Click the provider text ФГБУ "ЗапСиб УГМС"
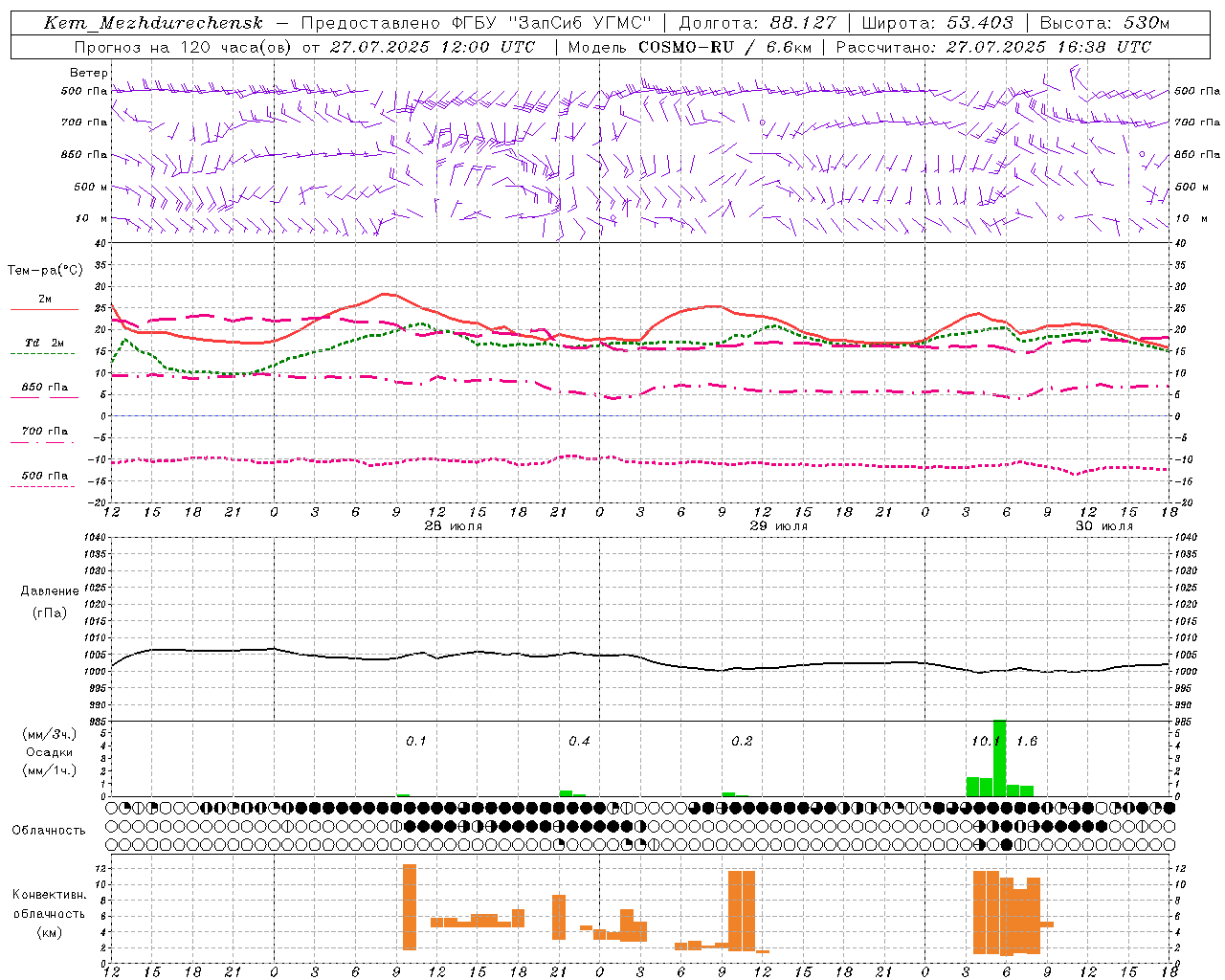 click(x=551, y=23)
